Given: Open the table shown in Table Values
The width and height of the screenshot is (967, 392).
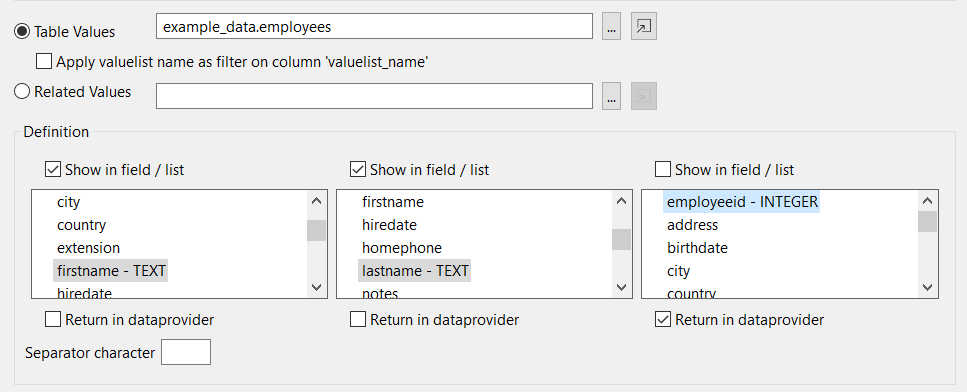Looking at the screenshot, I should [643, 27].
